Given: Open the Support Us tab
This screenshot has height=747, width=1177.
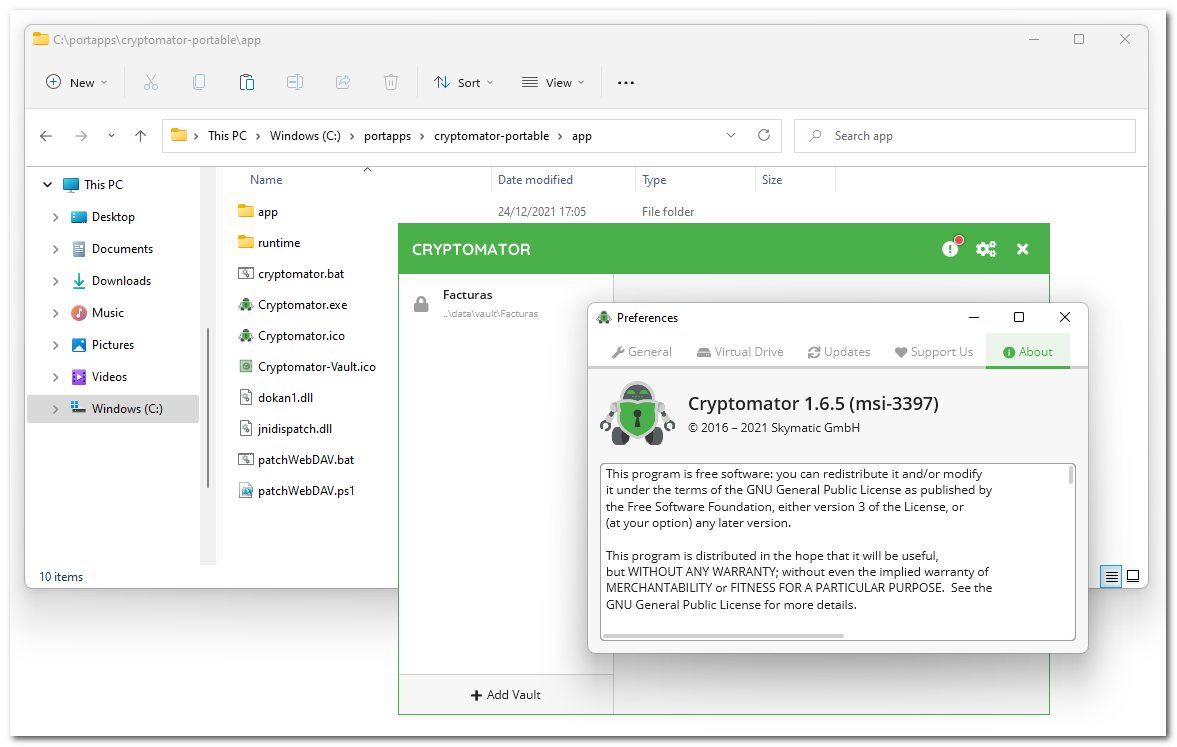Looking at the screenshot, I should pyautogui.click(x=934, y=351).
